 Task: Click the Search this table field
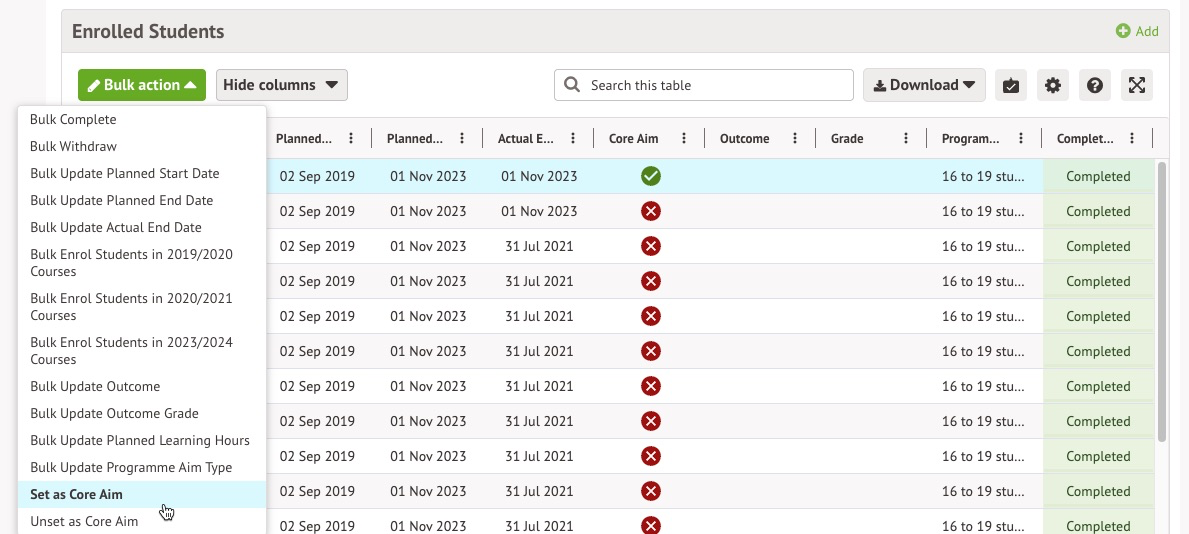point(704,85)
